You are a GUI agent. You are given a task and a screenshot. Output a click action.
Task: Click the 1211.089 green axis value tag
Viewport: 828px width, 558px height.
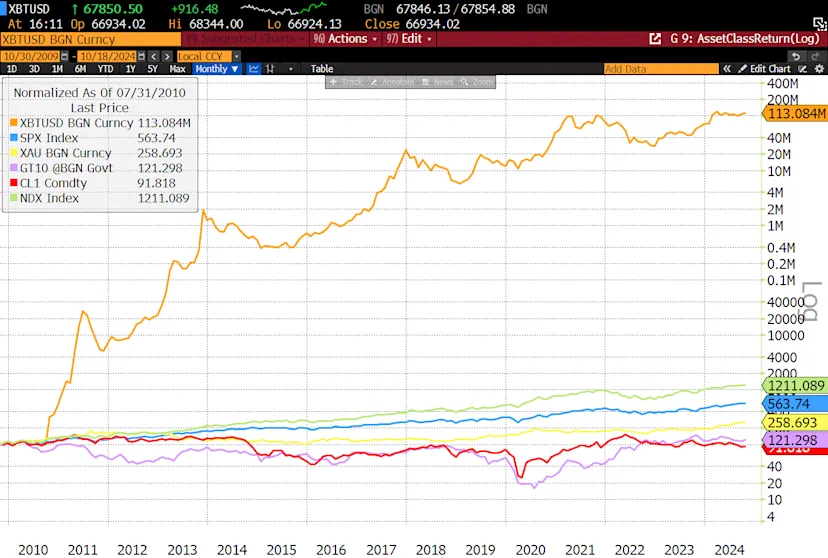(795, 385)
